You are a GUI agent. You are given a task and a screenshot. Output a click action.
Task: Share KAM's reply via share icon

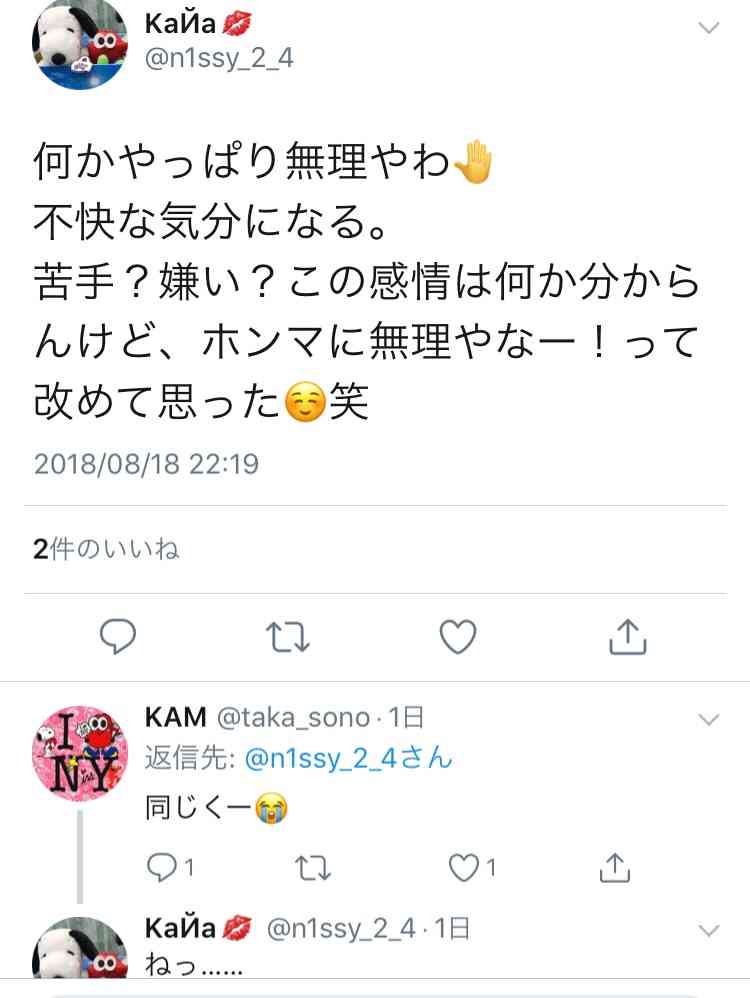pos(614,868)
